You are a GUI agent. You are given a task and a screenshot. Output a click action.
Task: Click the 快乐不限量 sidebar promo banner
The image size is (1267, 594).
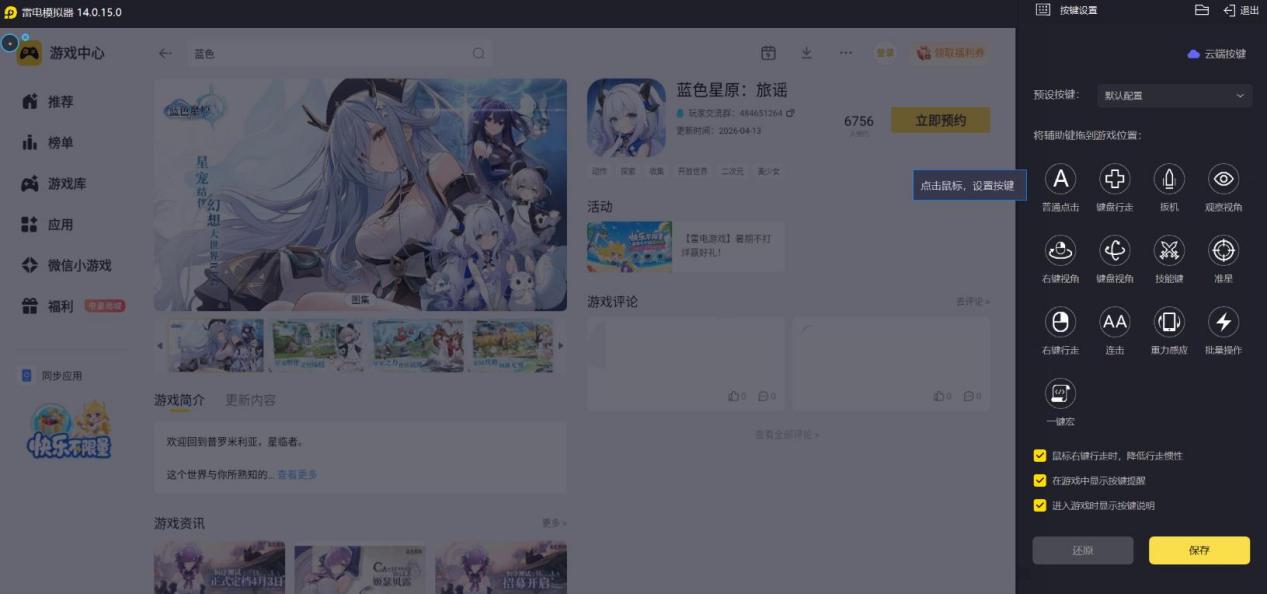click(69, 429)
